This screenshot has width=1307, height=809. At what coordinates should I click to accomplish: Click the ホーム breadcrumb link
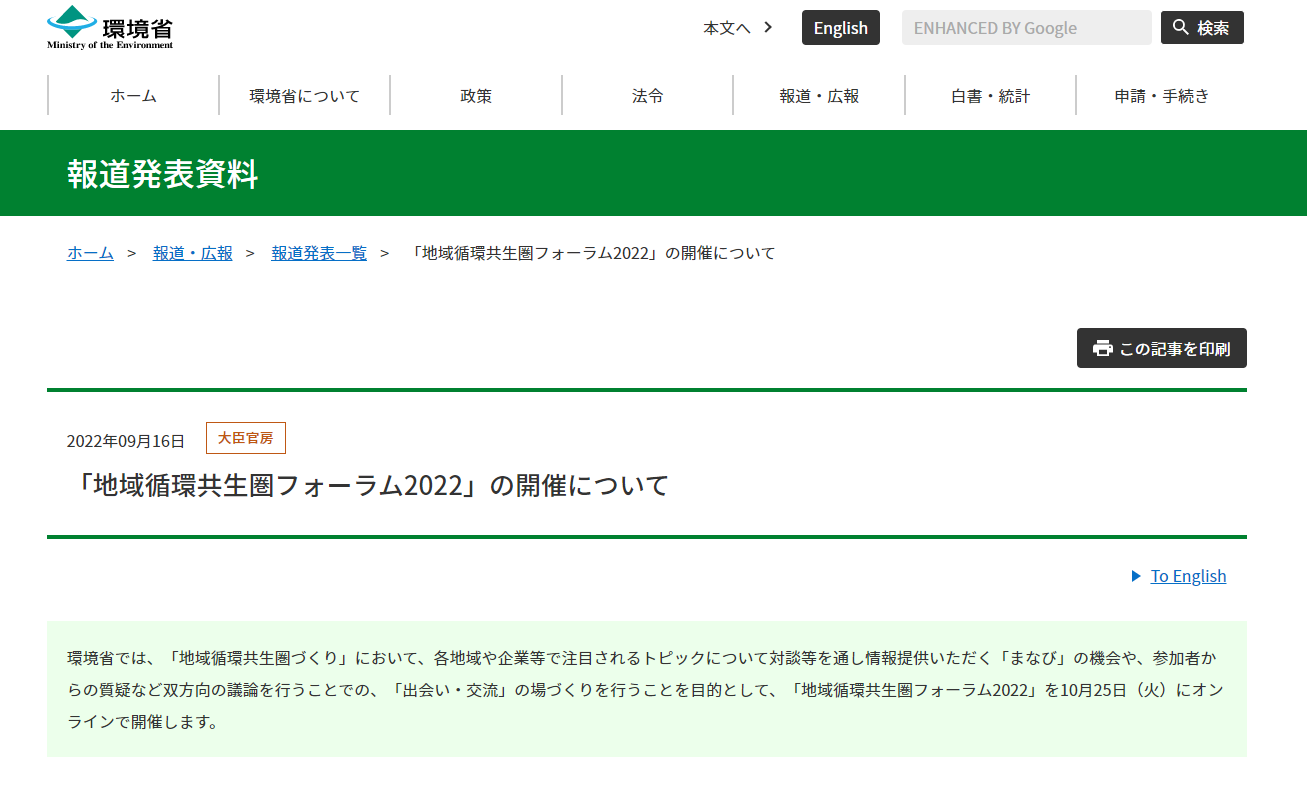tap(90, 253)
